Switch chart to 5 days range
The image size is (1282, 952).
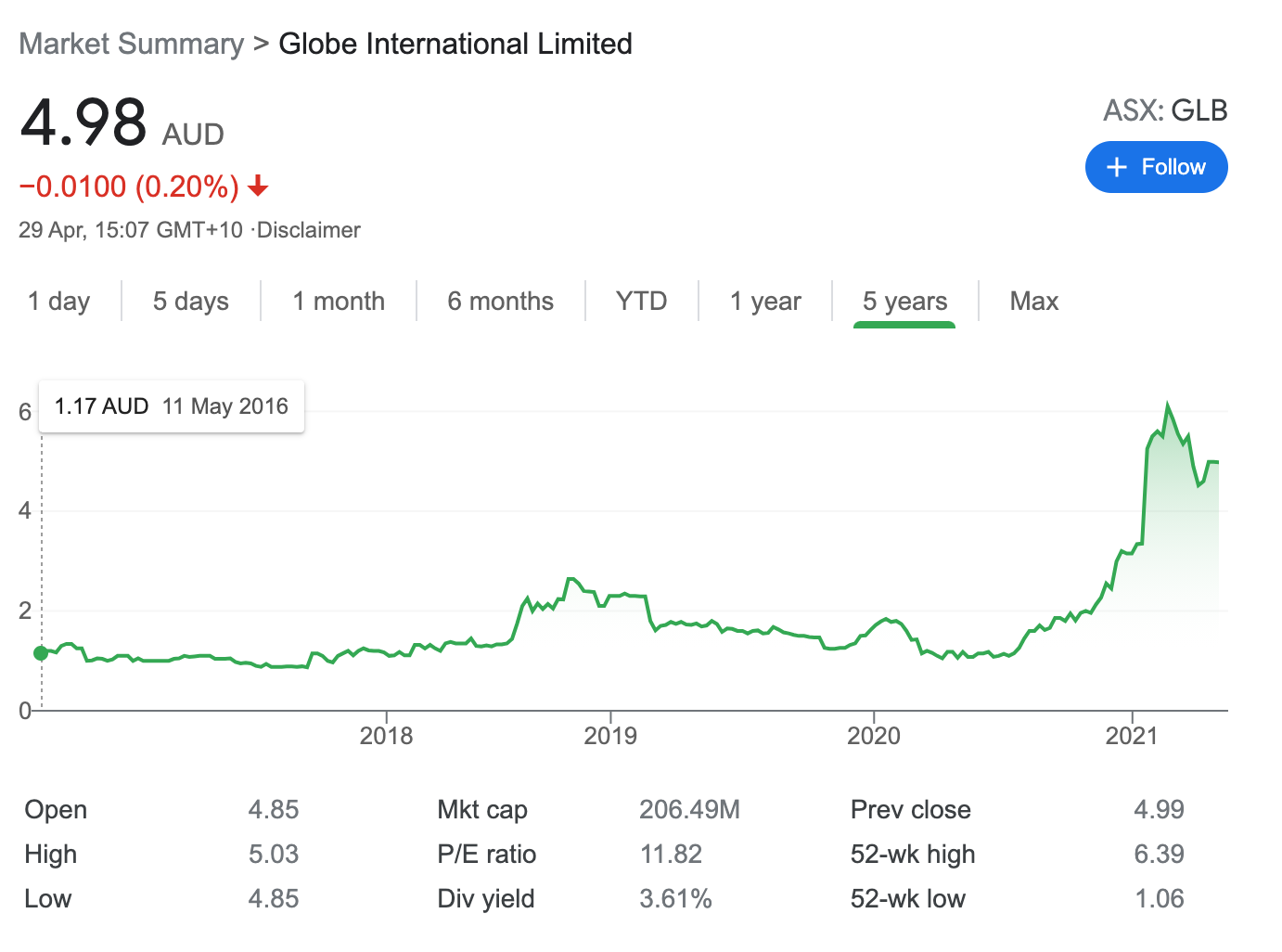coord(191,302)
